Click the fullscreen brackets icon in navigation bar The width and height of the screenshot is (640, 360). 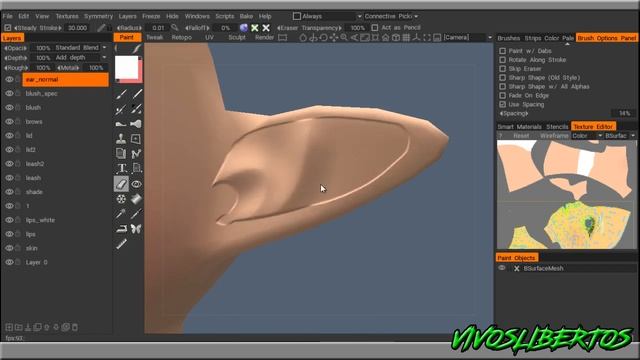(x=427, y=38)
